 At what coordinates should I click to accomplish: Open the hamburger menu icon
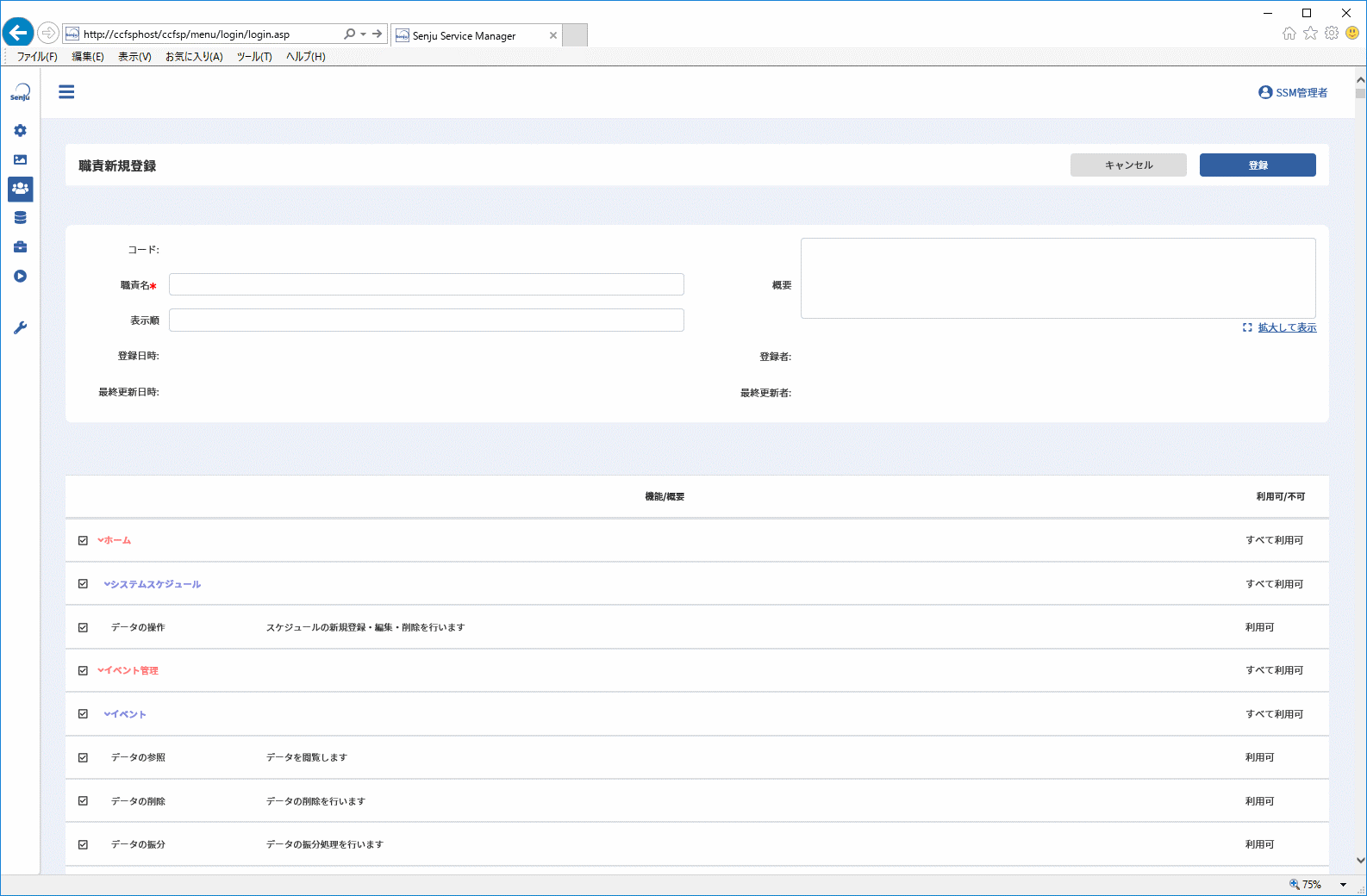(x=66, y=92)
